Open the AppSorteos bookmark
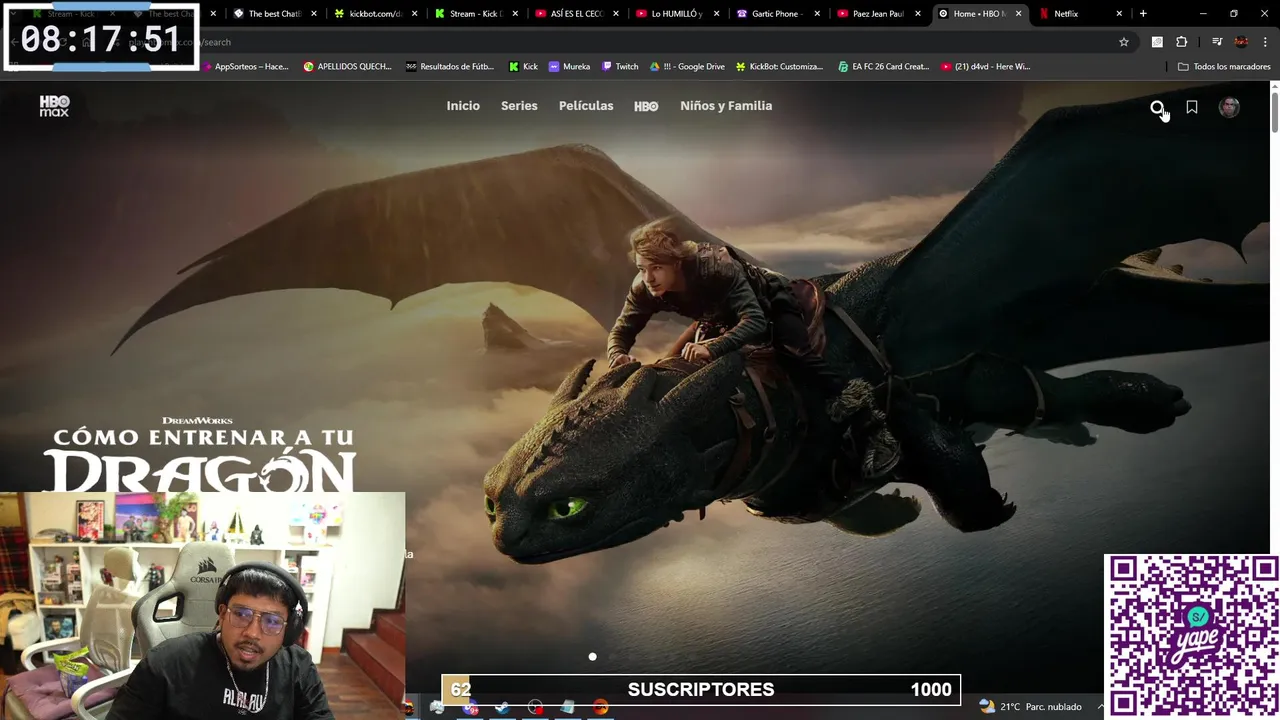Screen dimensions: 1280x720 coord(245,67)
